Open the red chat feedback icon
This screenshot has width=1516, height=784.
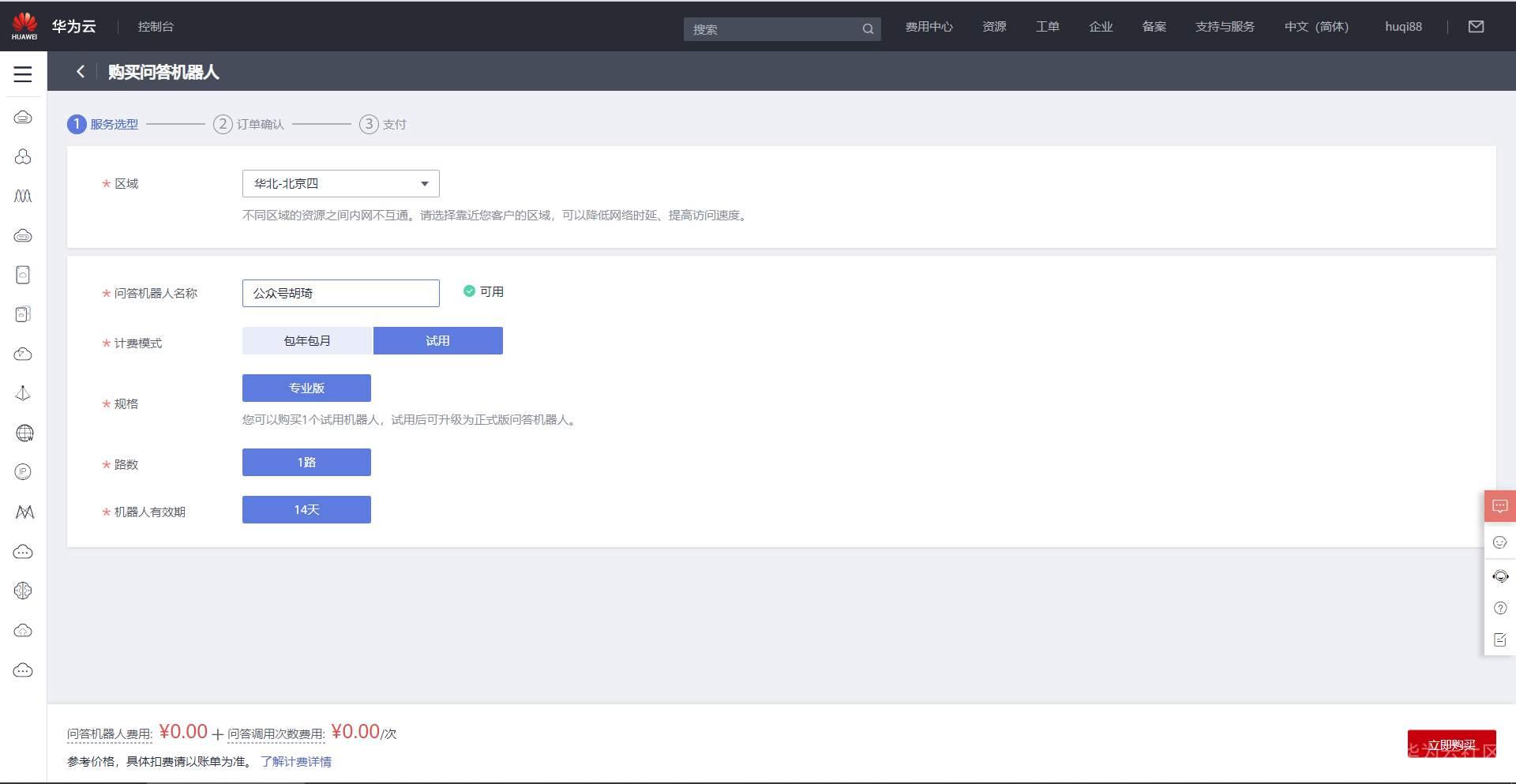pyautogui.click(x=1500, y=506)
